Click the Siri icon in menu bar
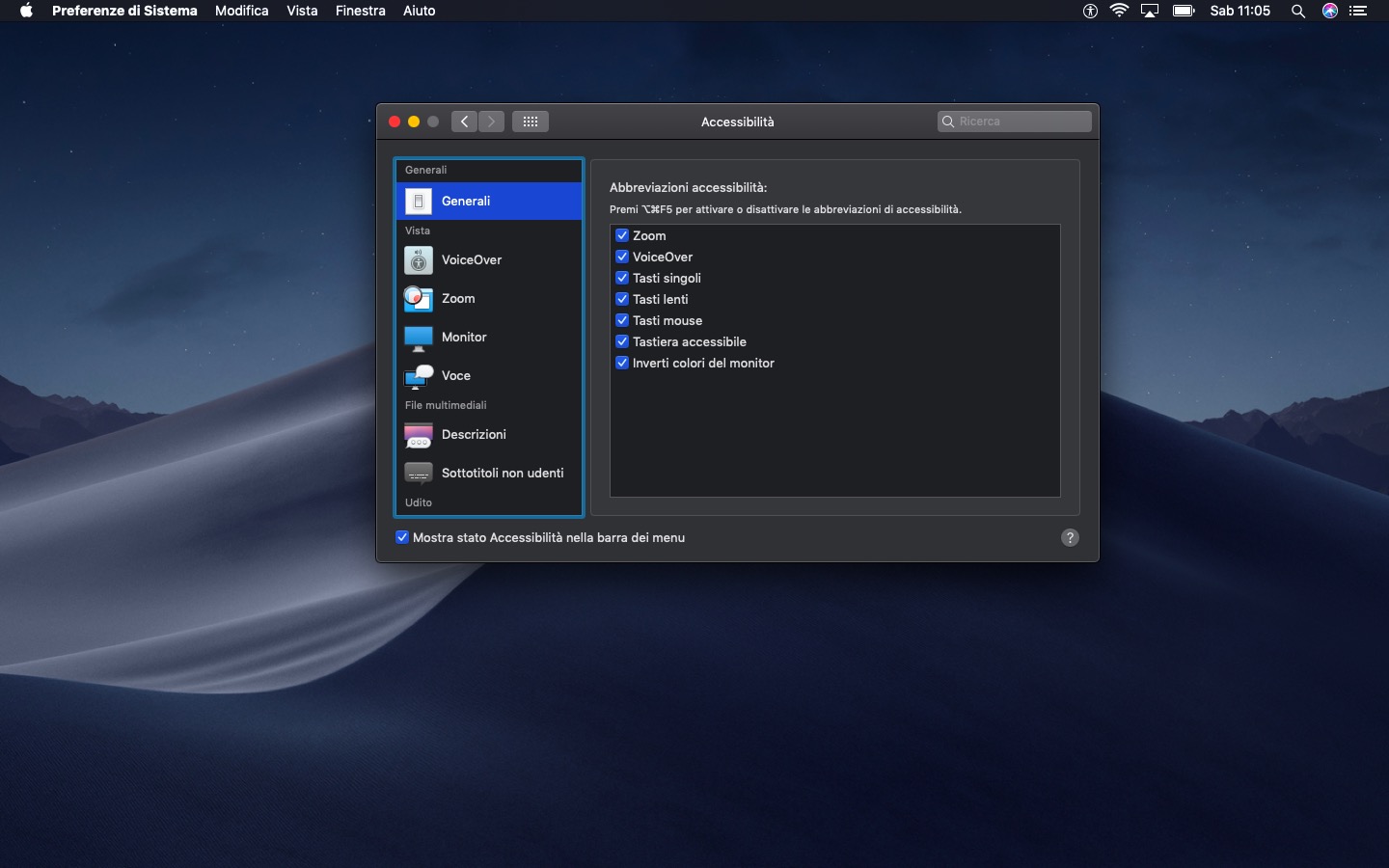 coord(1330,12)
